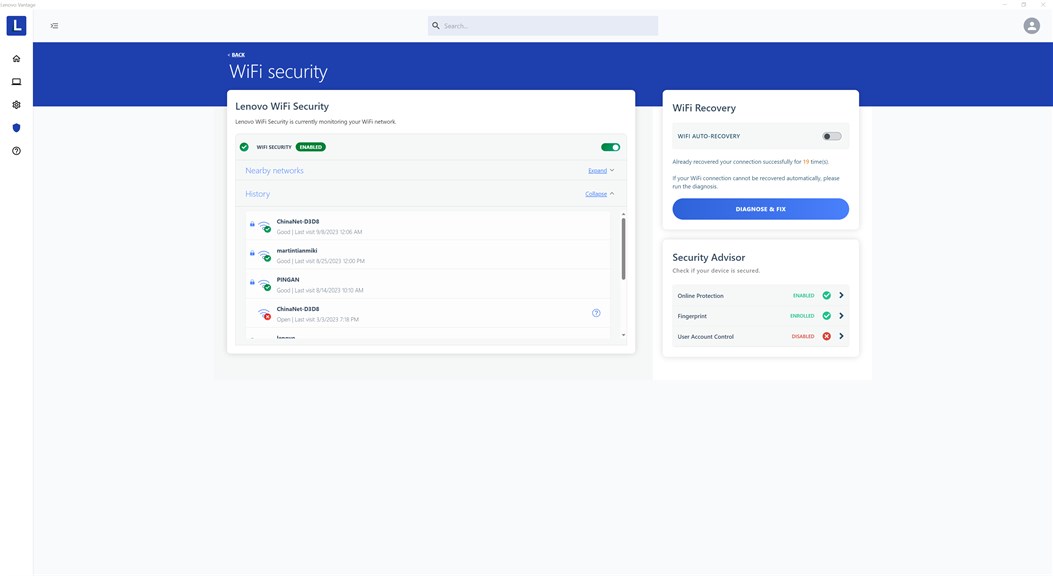Click the History list scrollbar thumb
This screenshot has width=1053, height=576.
pos(623,248)
